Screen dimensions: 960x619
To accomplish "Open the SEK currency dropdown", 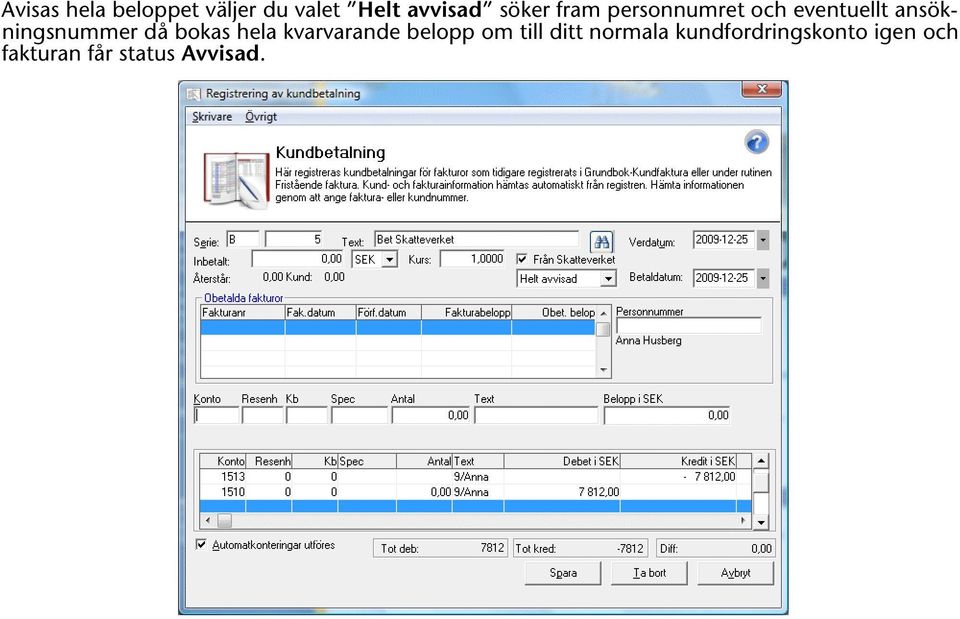I will (x=389, y=260).
